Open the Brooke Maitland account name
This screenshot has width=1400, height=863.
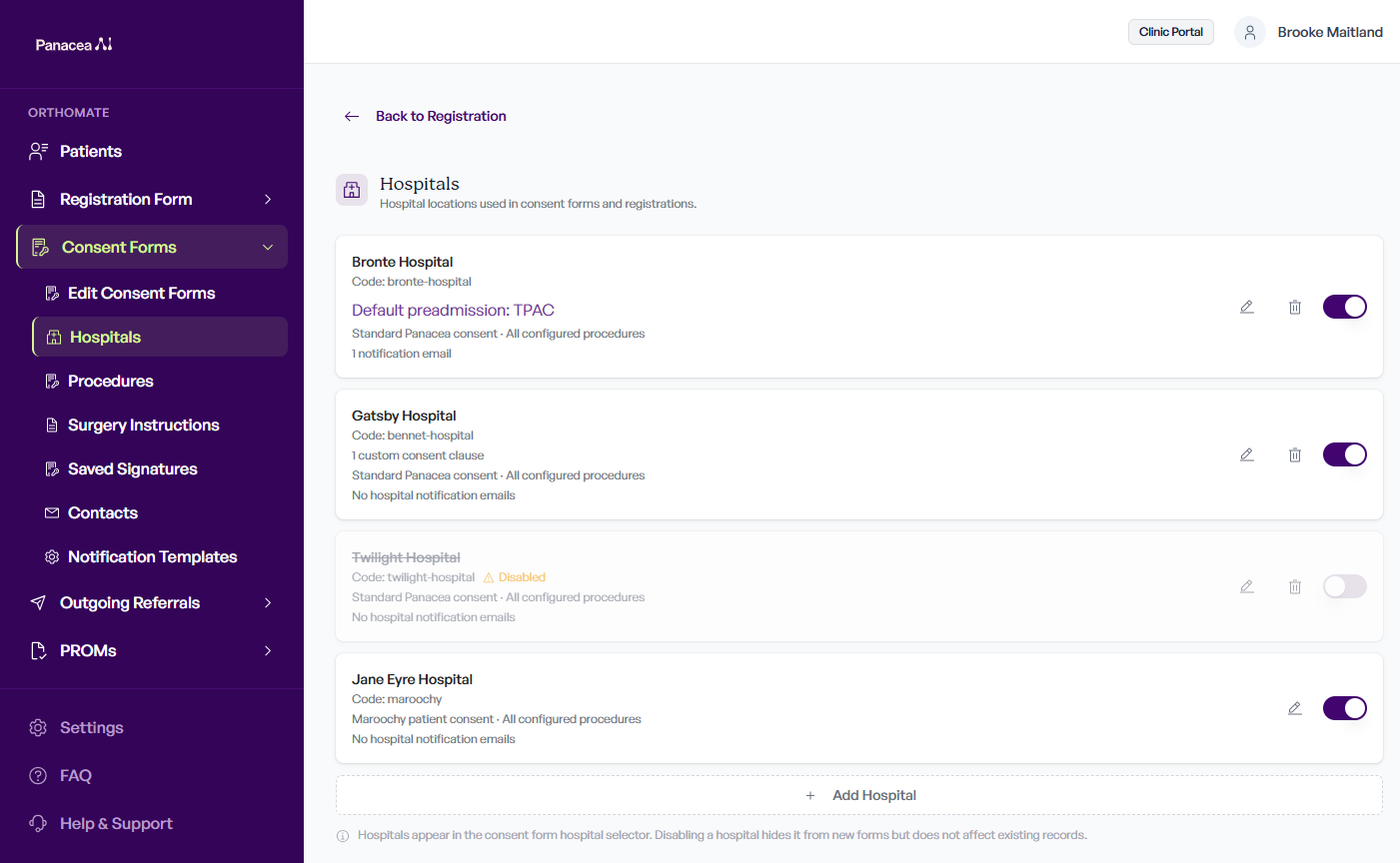(1330, 32)
